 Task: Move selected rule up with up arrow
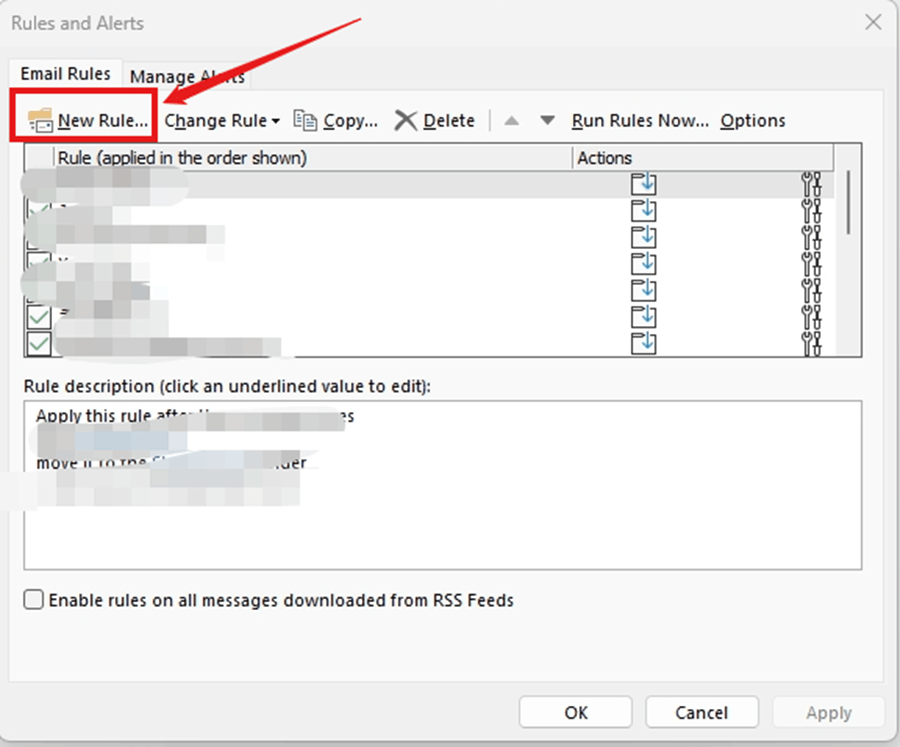[511, 121]
